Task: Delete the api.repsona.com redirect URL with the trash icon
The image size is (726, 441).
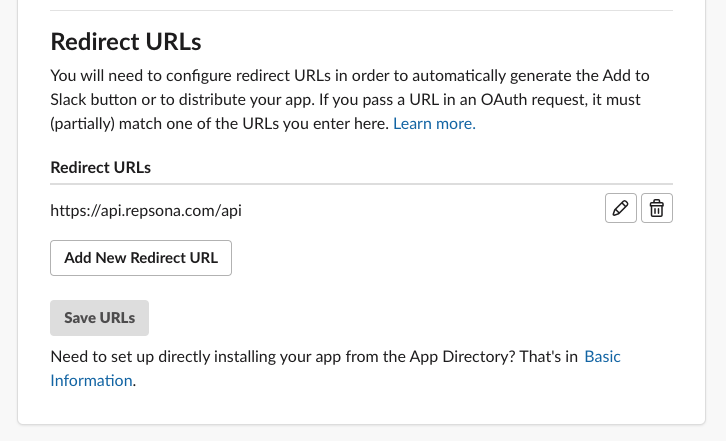Action: 656,208
